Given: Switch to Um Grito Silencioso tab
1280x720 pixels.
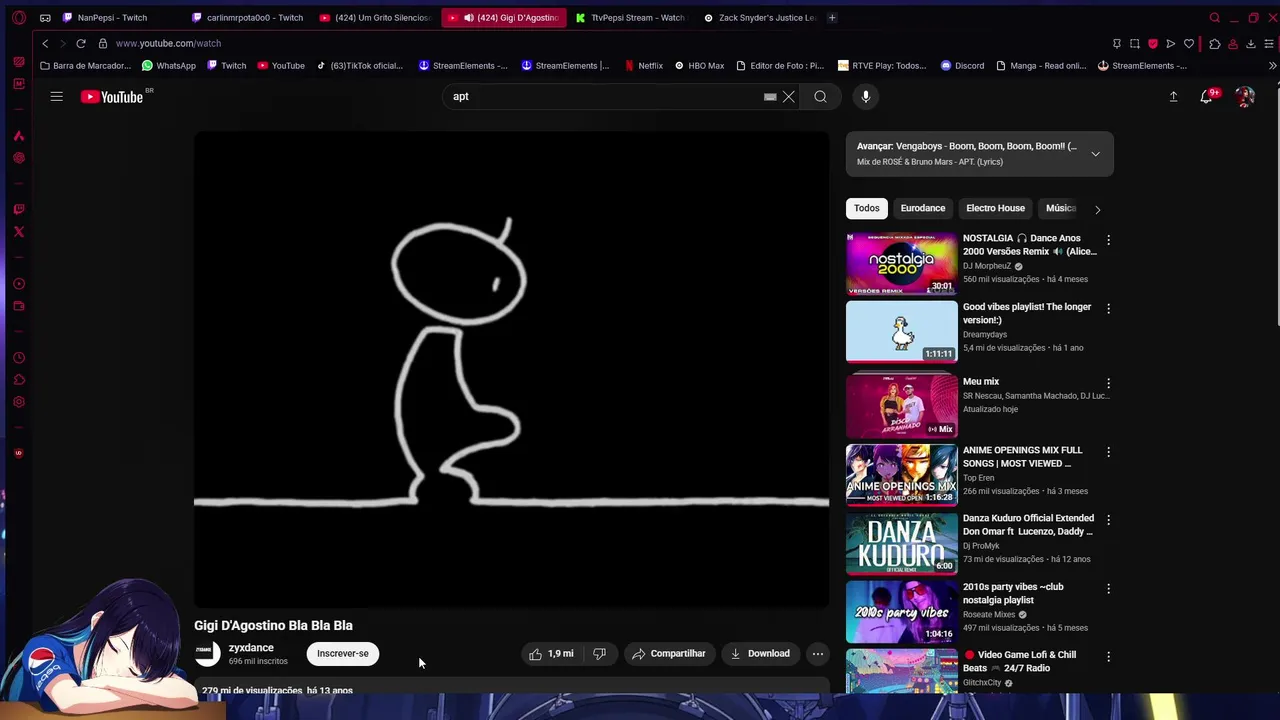Looking at the screenshot, I should 377,18.
